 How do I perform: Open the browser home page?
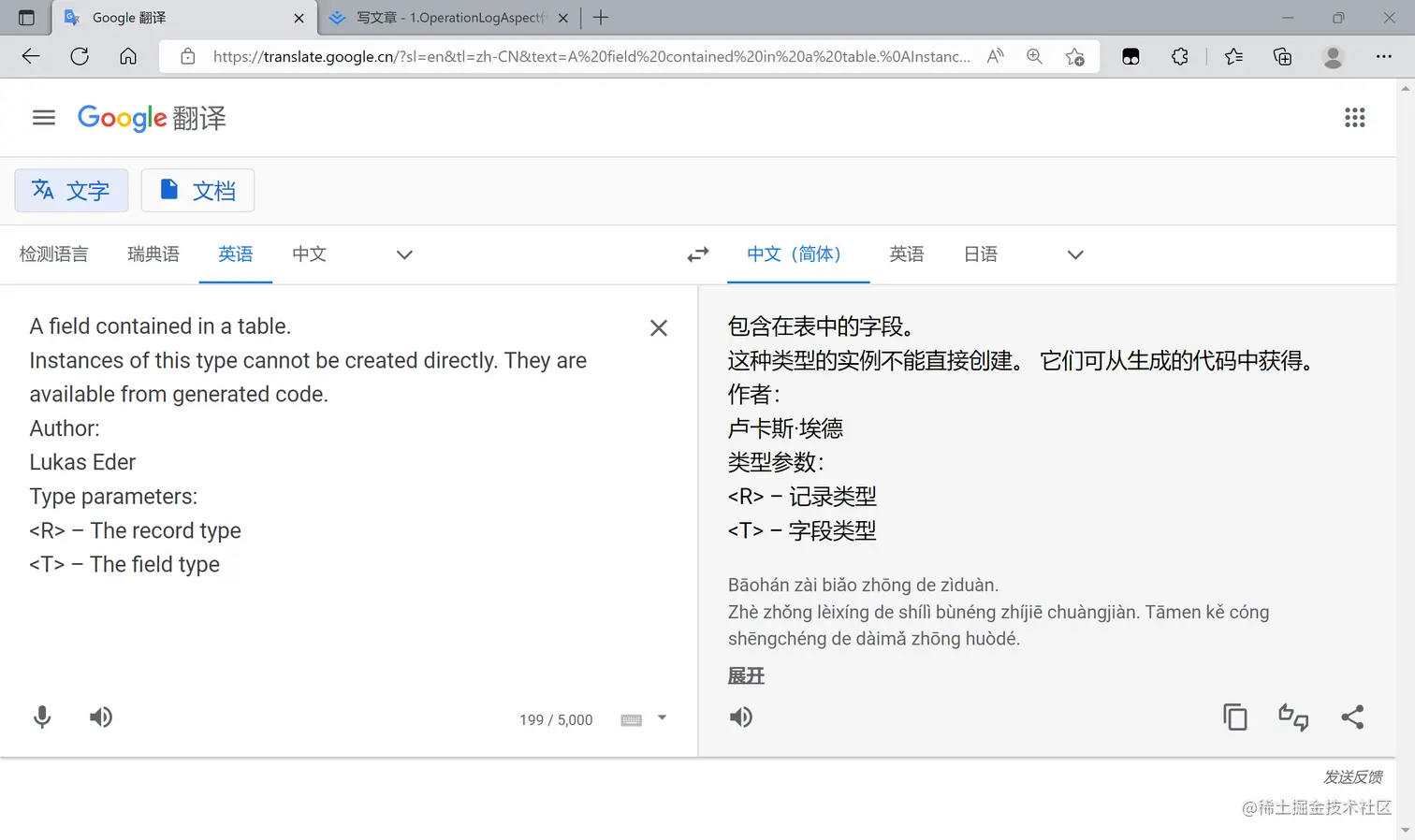(128, 56)
